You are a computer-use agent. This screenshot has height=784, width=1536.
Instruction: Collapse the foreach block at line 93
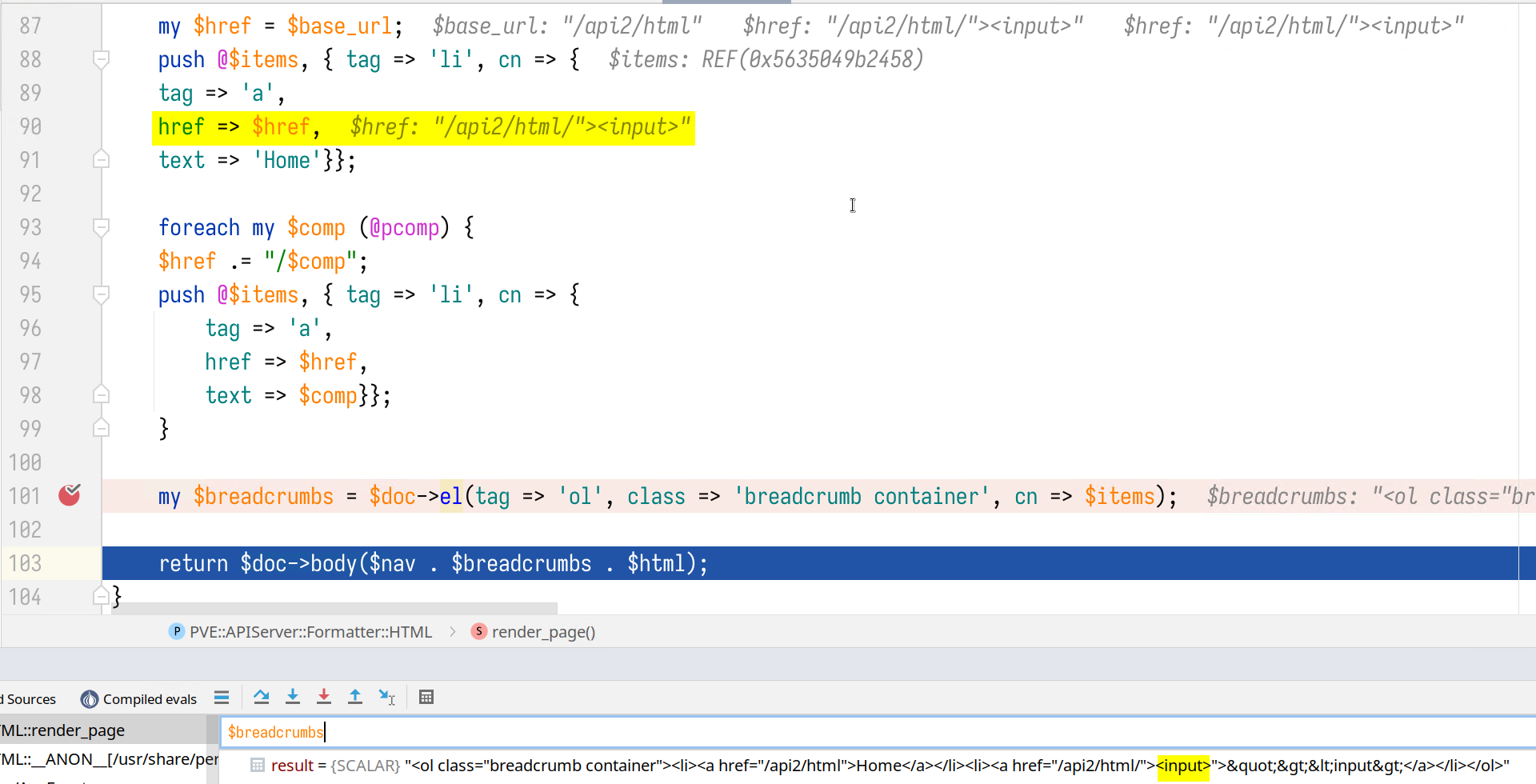102,227
